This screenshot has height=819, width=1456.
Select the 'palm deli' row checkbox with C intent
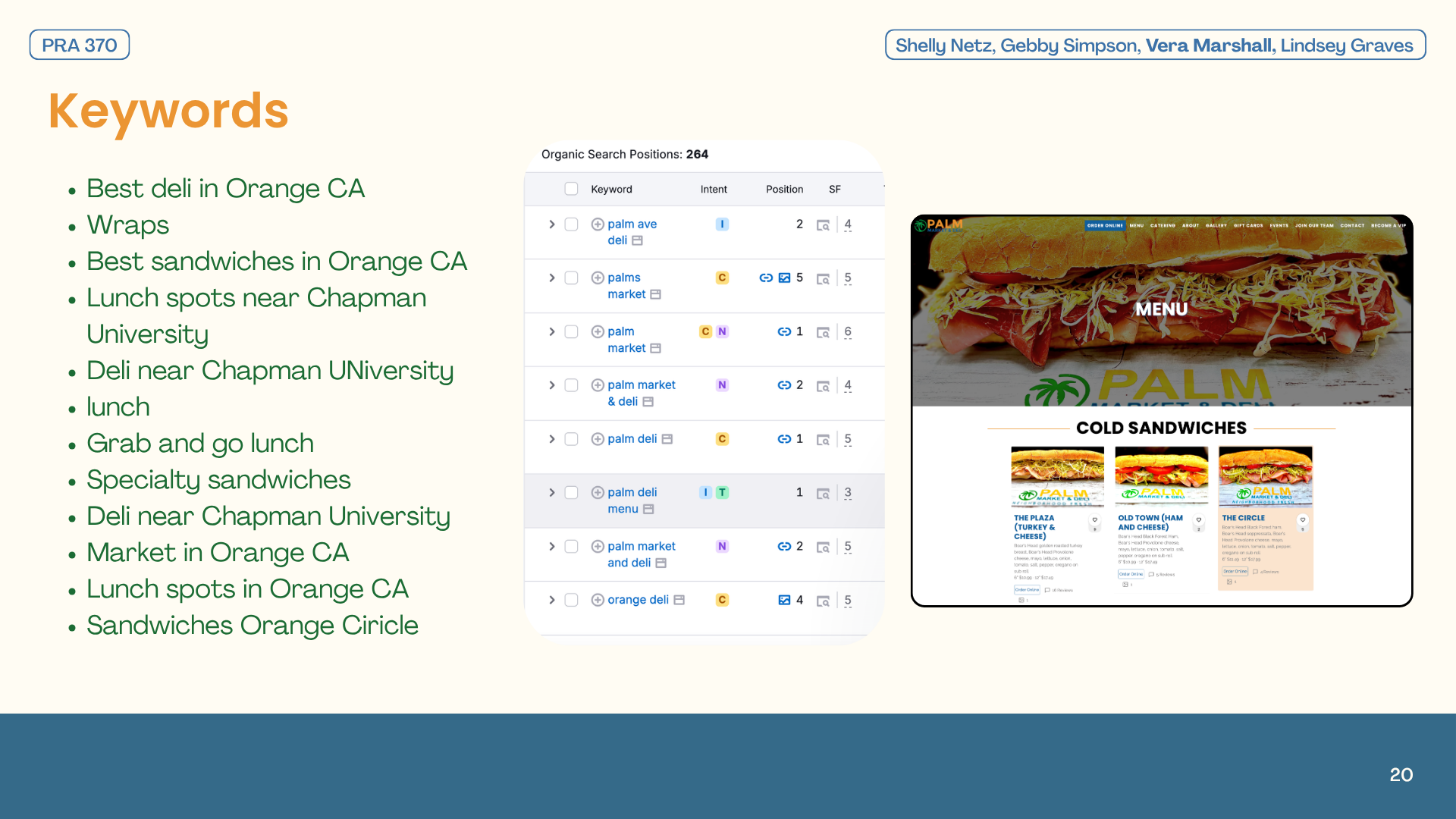571,439
